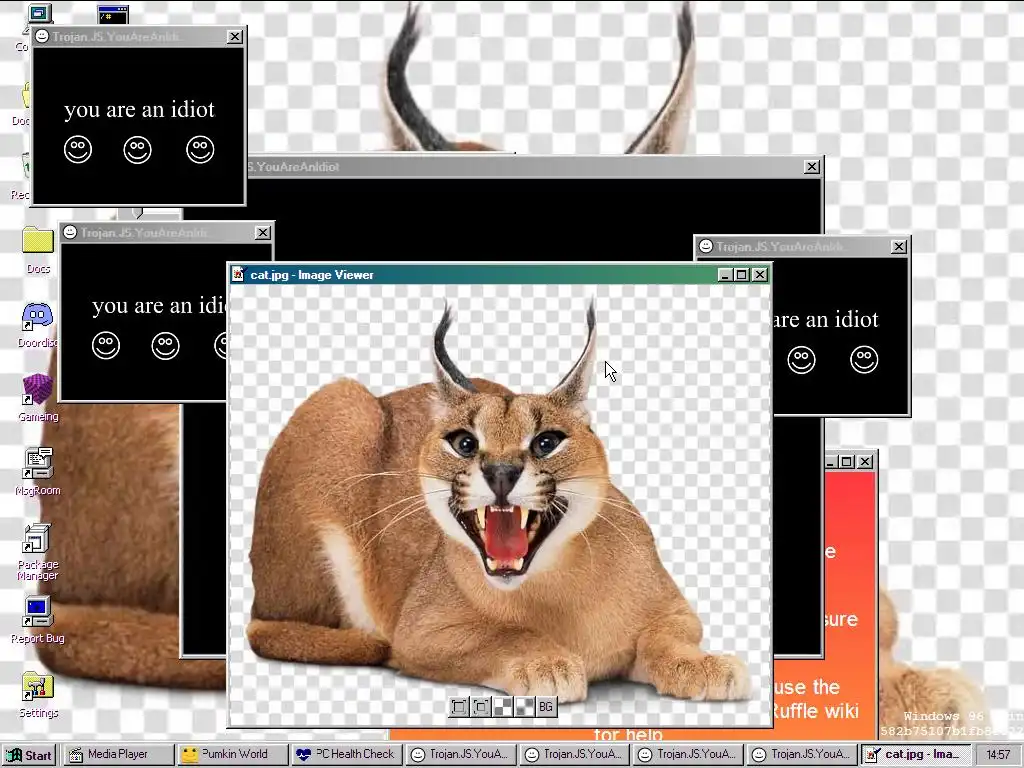Select the blurred checkerboard background icon
The image size is (1024, 768).
pos(524,707)
